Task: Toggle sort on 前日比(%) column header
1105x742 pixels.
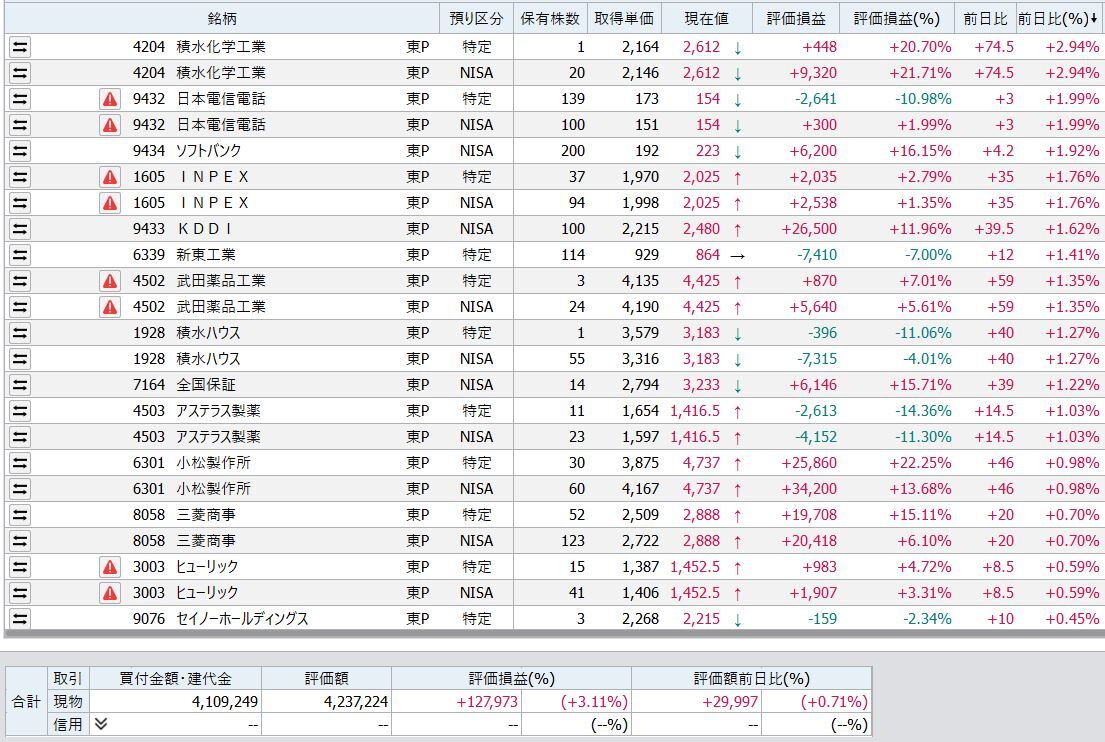Action: pos(1058,19)
